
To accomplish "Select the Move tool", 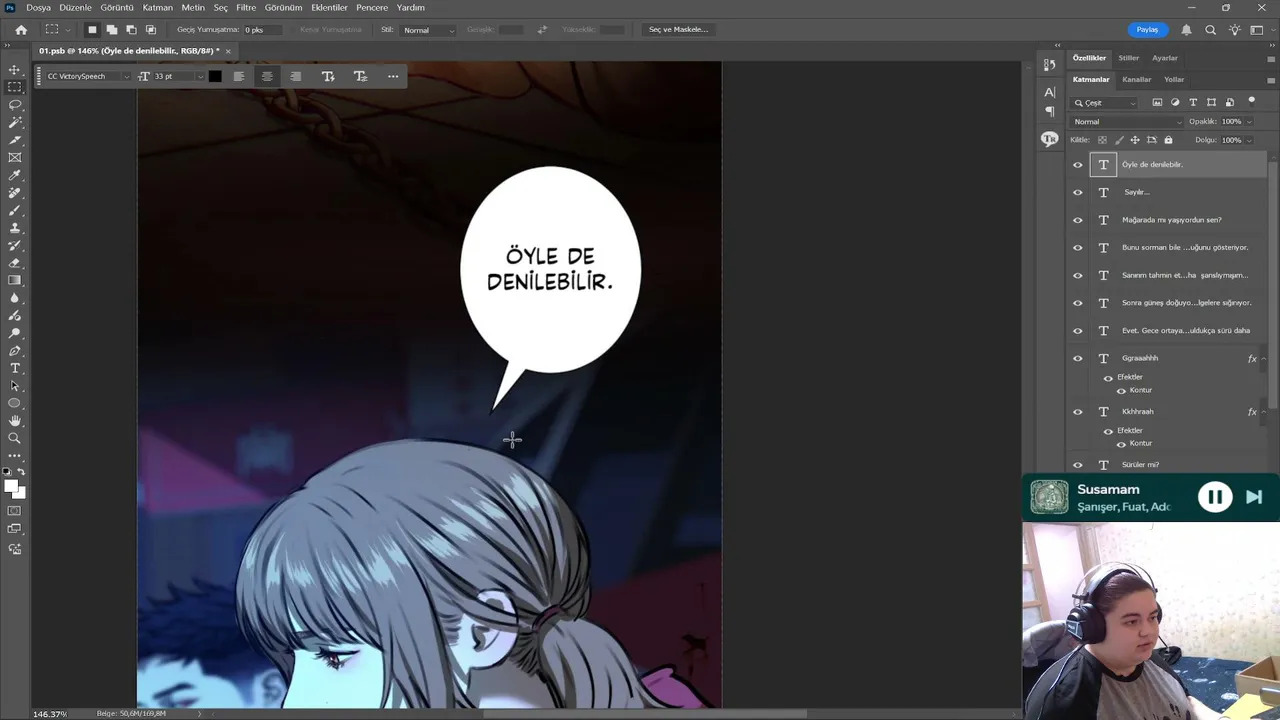I will pos(14,70).
